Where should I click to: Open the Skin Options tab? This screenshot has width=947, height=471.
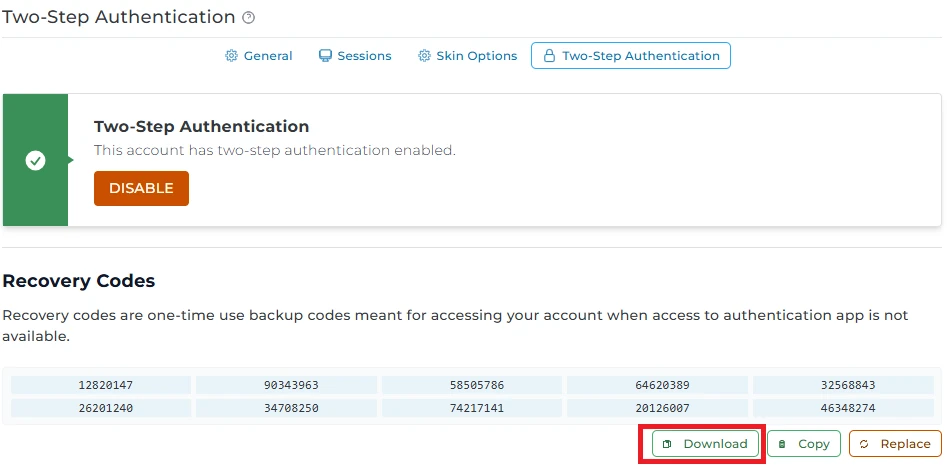tap(467, 56)
